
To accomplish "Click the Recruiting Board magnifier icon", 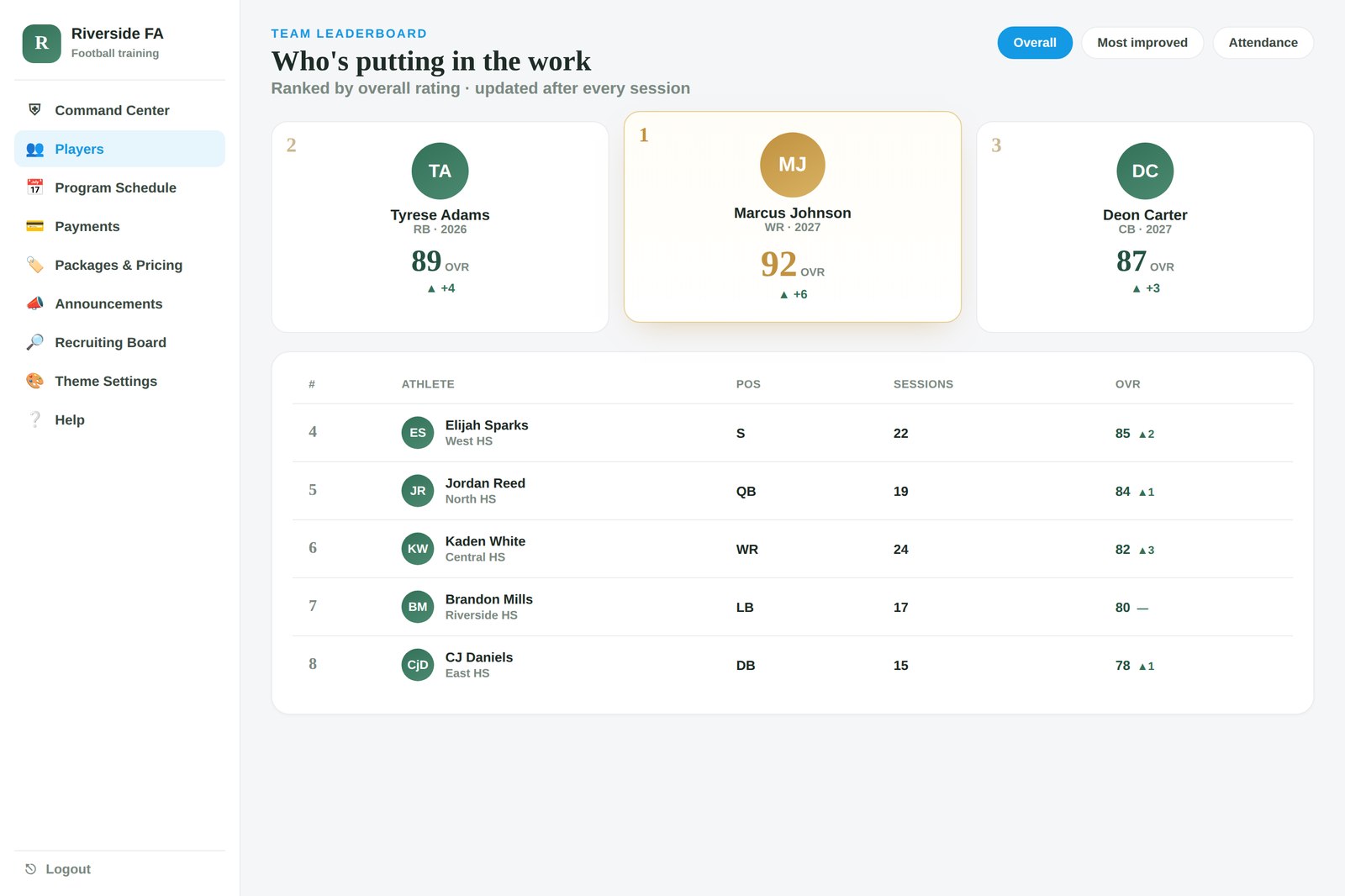I will (x=34, y=342).
